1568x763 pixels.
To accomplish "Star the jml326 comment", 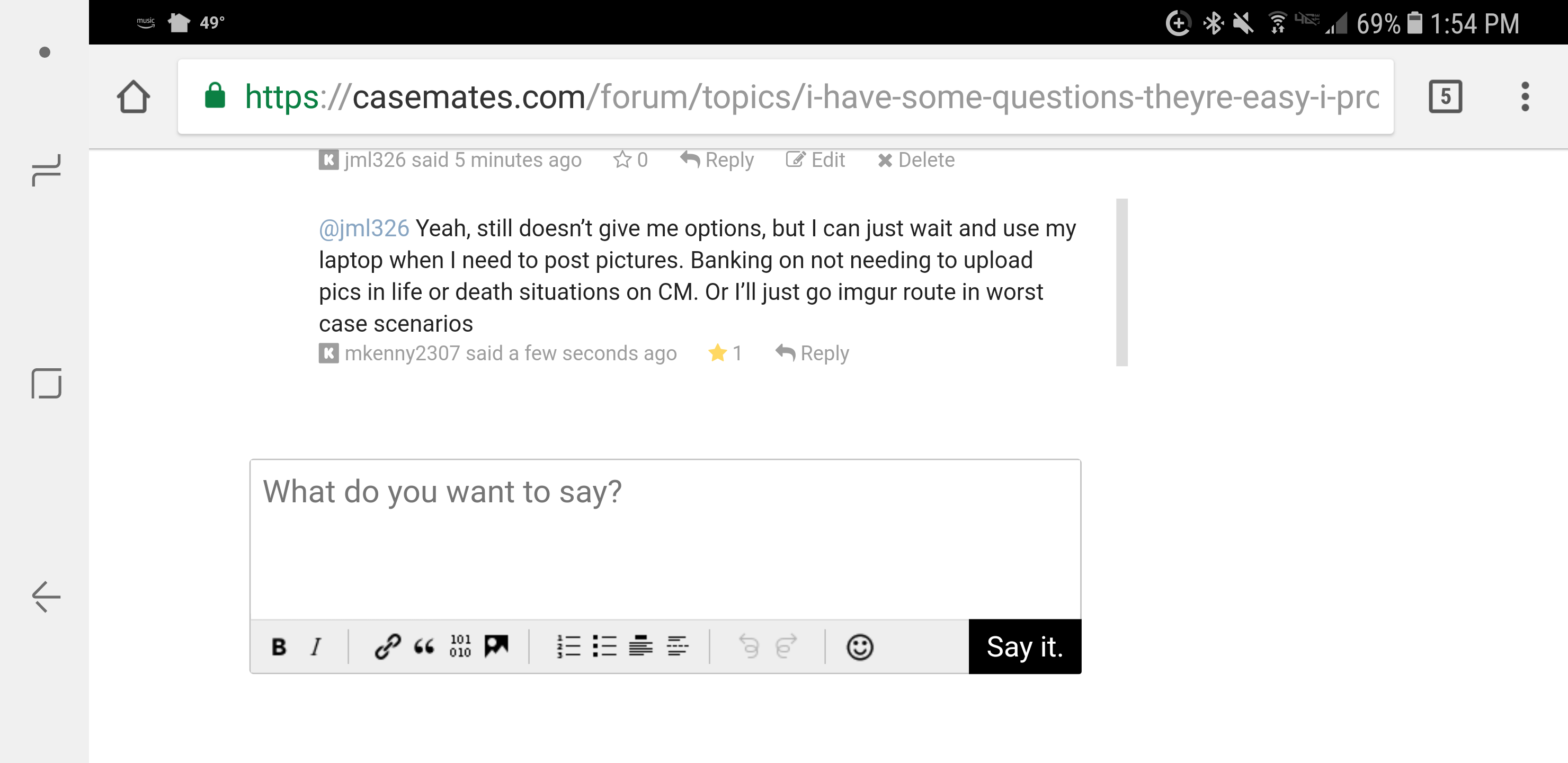I will click(622, 160).
